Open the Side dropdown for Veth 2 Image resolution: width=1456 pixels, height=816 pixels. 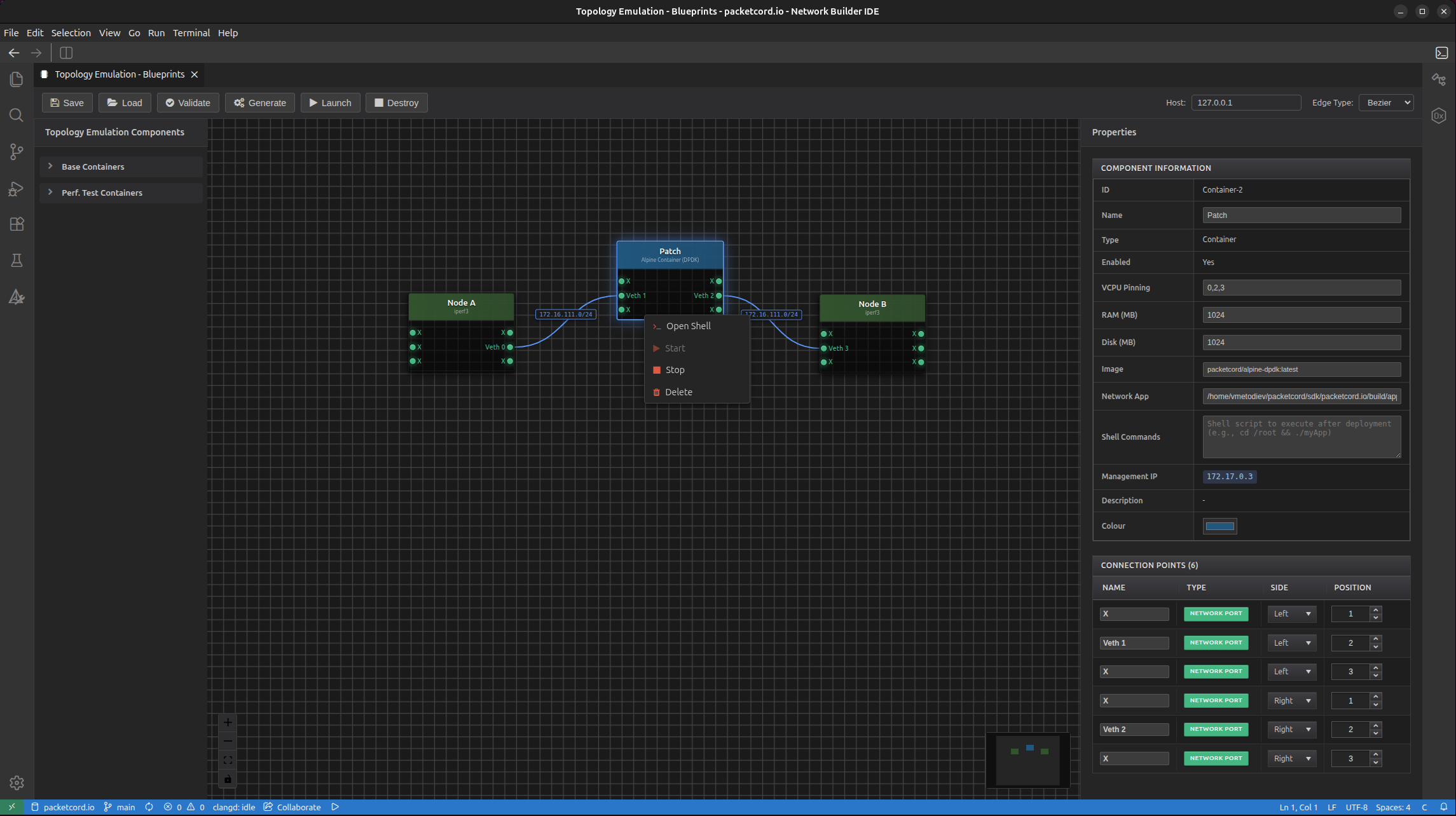1292,730
